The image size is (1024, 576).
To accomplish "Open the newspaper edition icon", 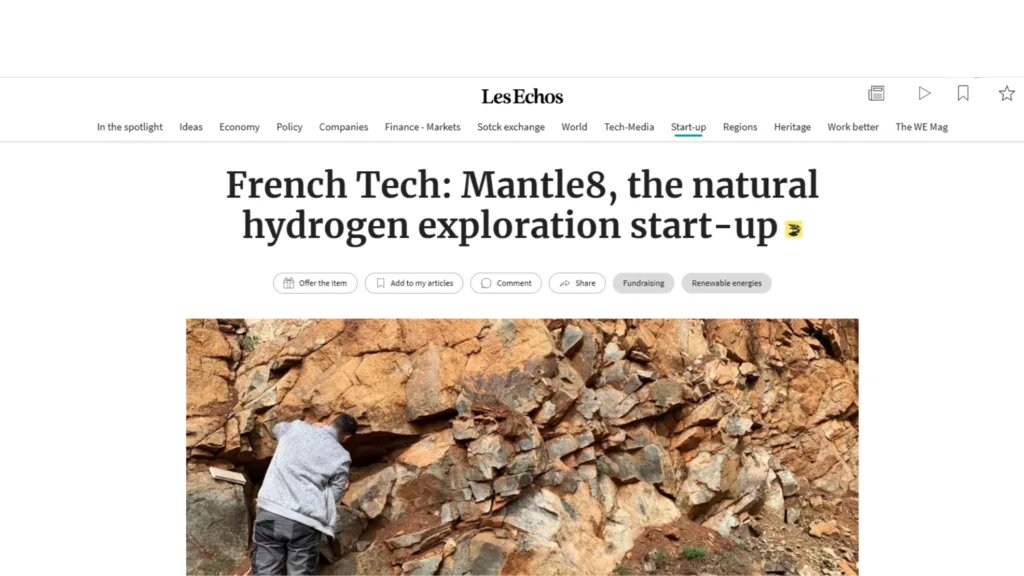I will click(x=876, y=93).
